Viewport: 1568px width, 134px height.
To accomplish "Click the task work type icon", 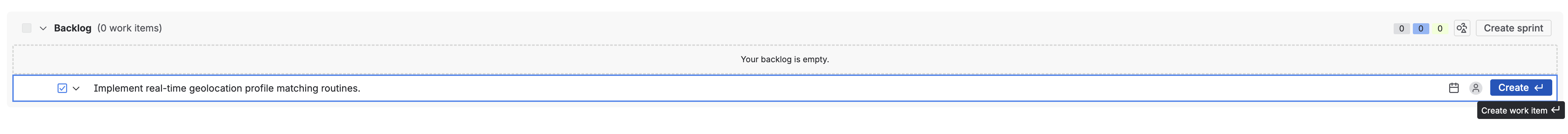I will tap(62, 88).
